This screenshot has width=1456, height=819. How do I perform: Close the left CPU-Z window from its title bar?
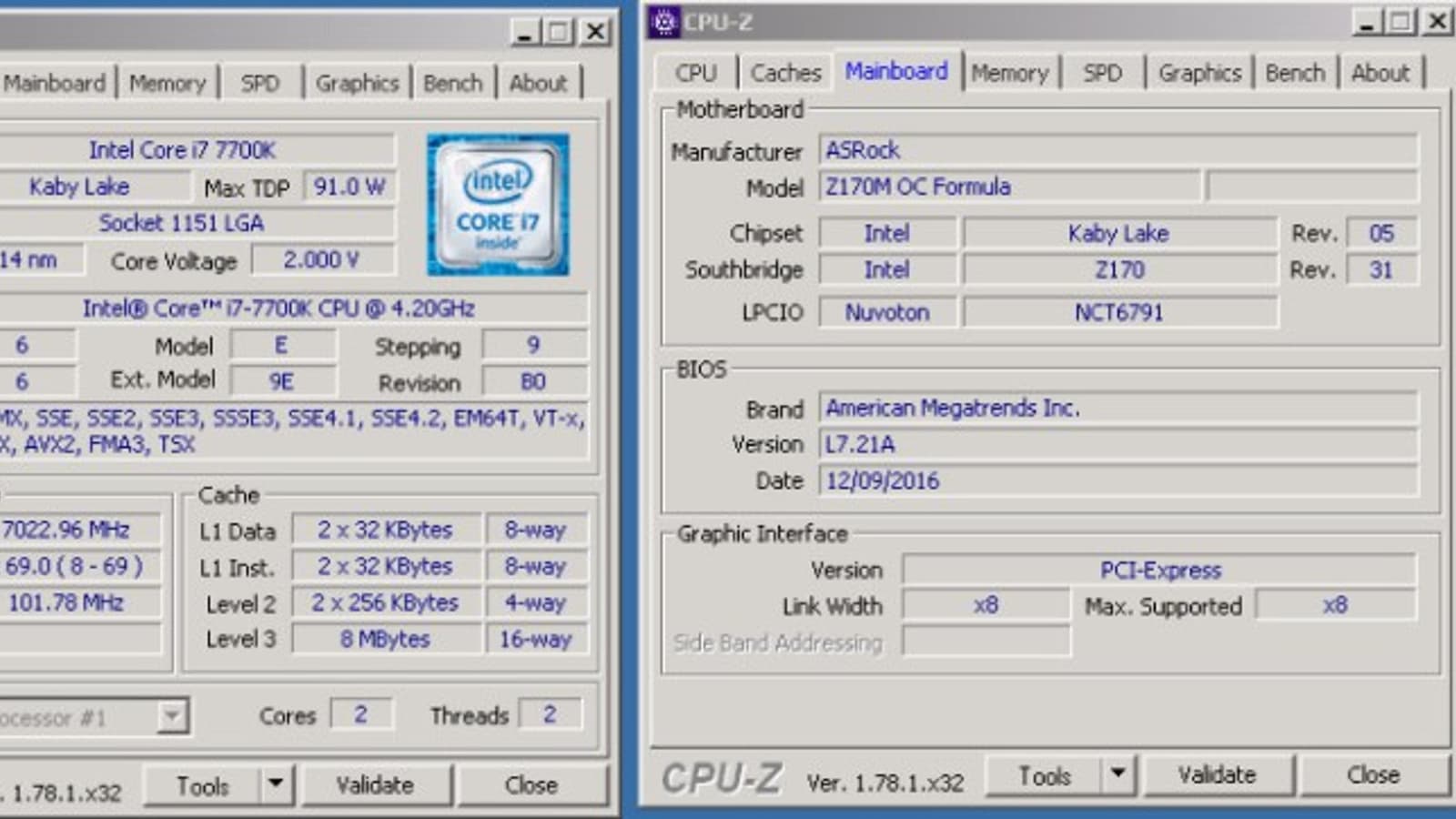pyautogui.click(x=595, y=32)
